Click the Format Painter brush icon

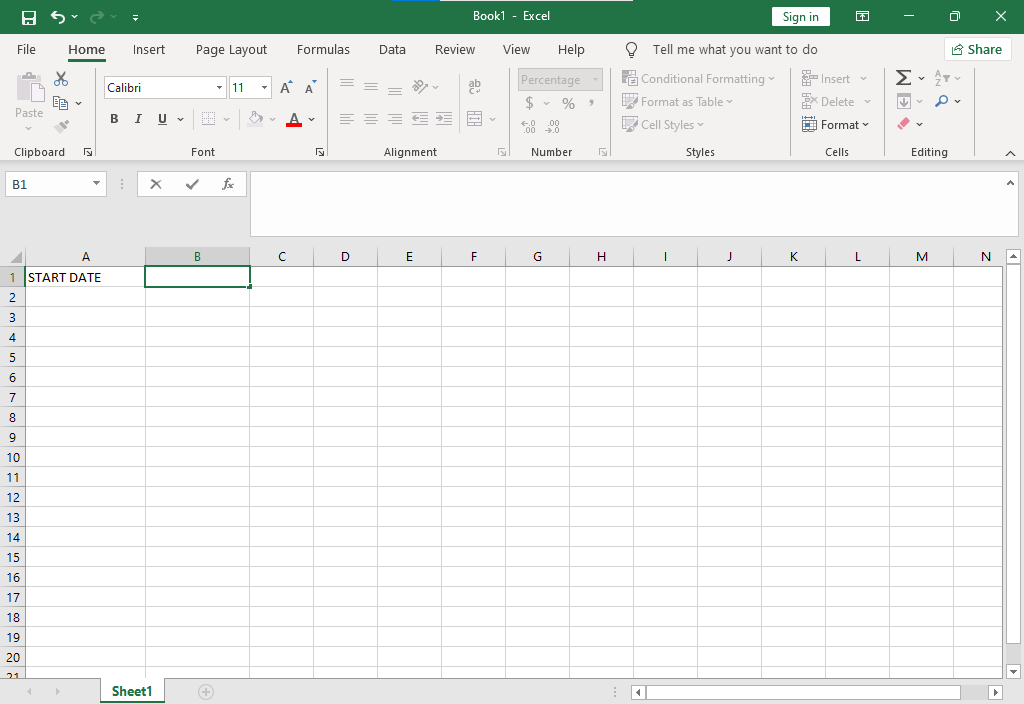pyautogui.click(x=61, y=126)
